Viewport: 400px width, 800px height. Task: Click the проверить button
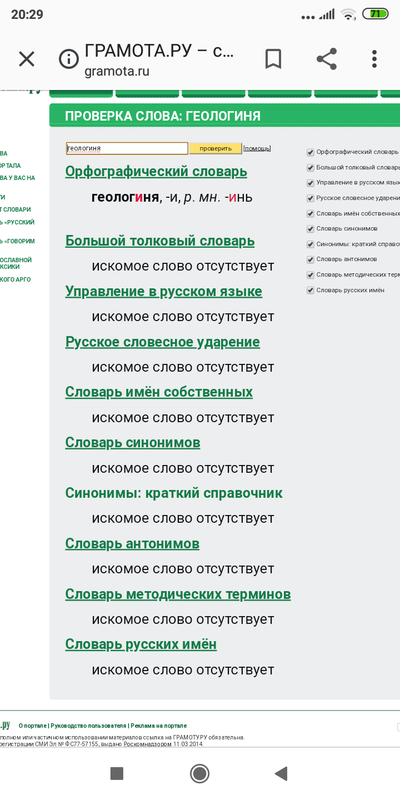tap(215, 148)
